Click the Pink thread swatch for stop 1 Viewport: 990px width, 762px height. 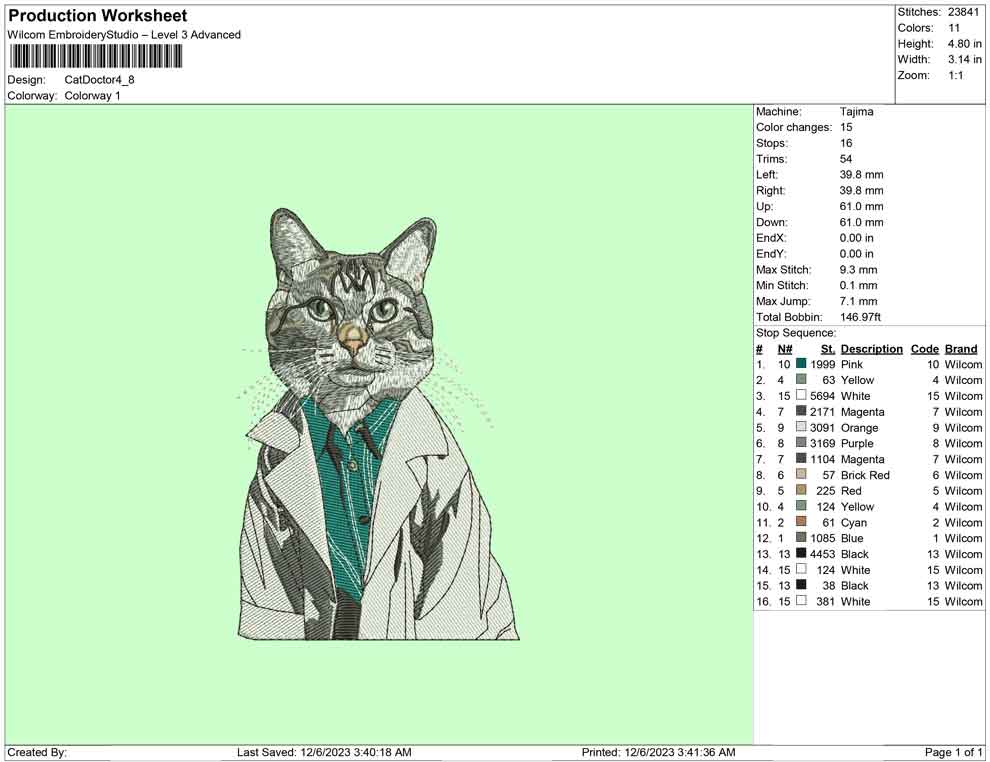(799, 365)
